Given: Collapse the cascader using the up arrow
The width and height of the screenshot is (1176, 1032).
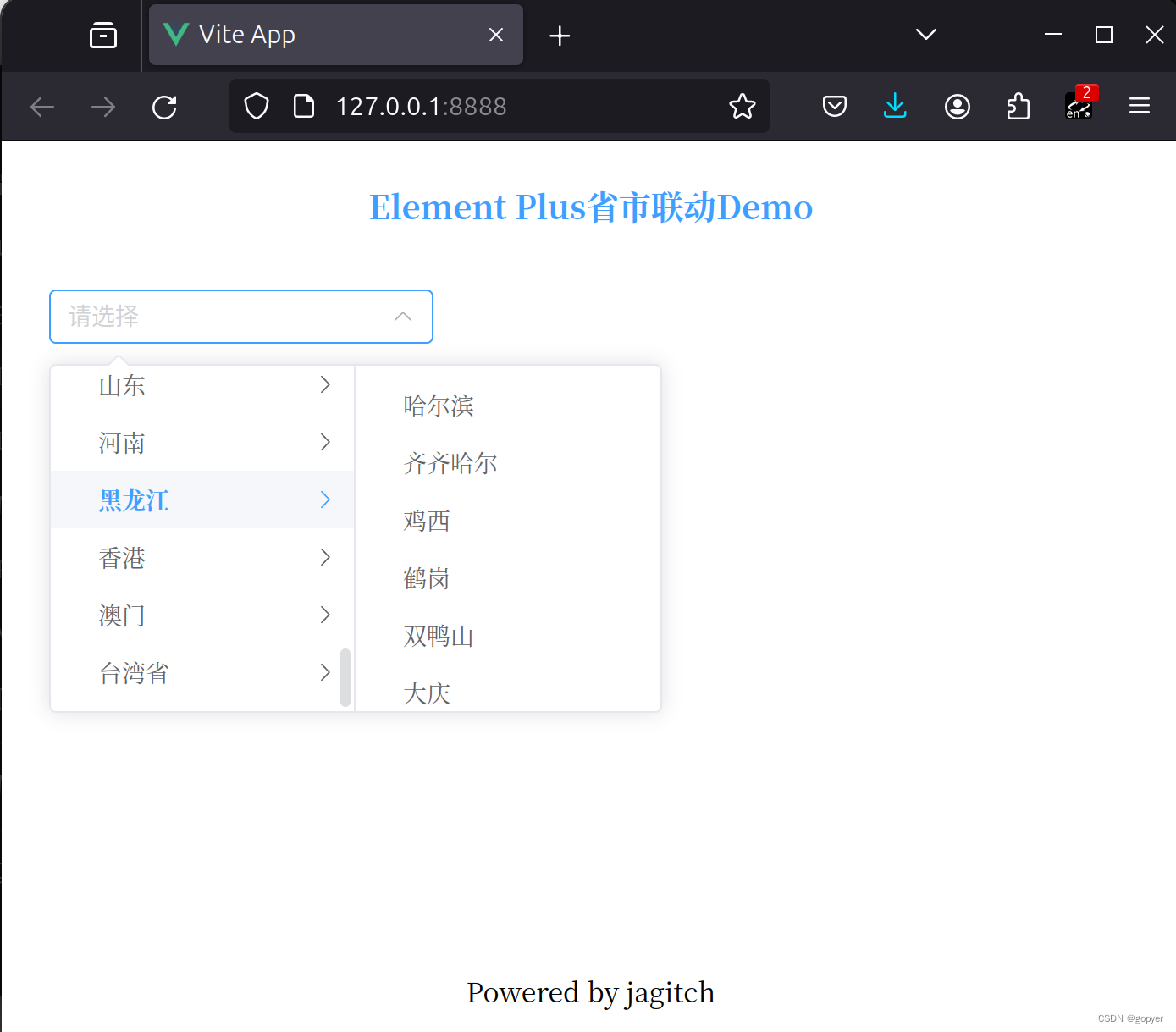Looking at the screenshot, I should pyautogui.click(x=403, y=317).
